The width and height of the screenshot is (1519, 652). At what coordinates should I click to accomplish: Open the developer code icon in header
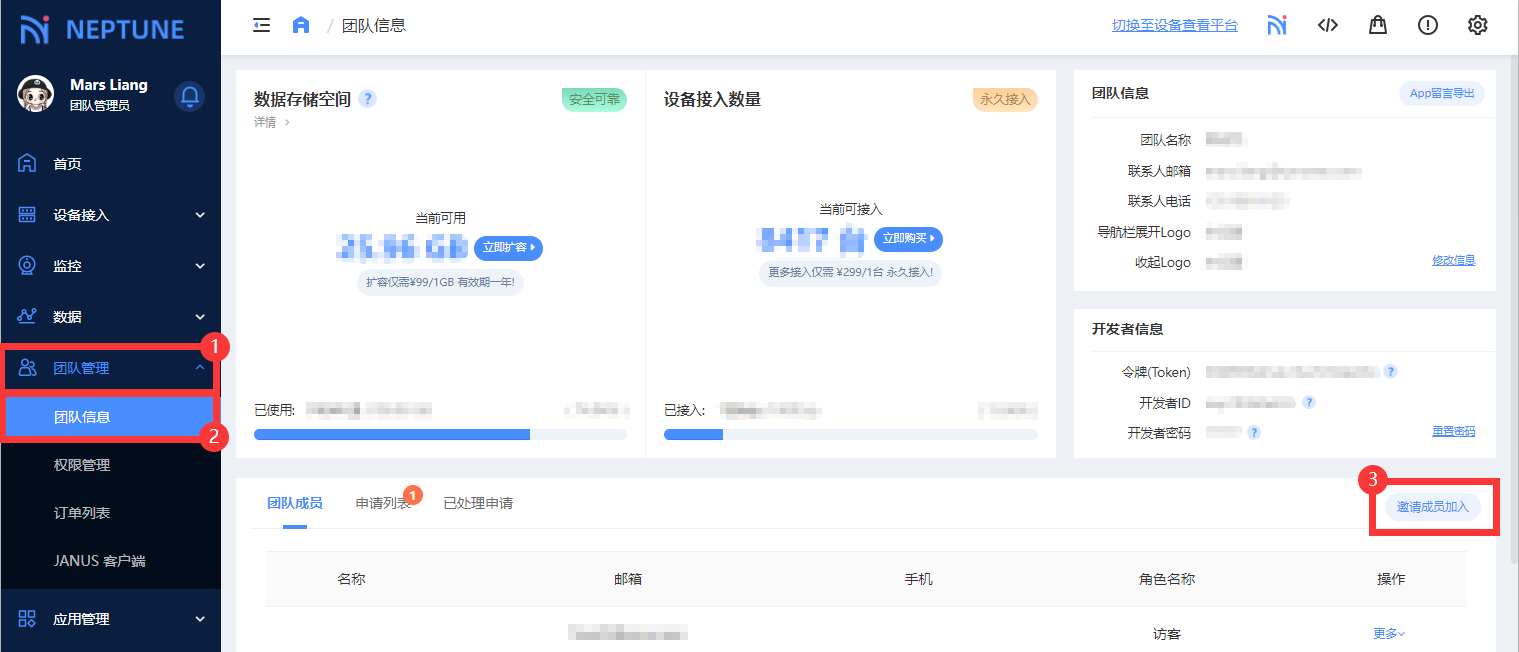tap(1327, 25)
